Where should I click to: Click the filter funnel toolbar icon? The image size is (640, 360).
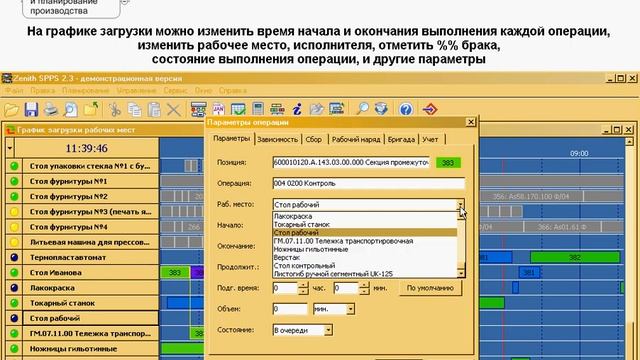(381, 109)
